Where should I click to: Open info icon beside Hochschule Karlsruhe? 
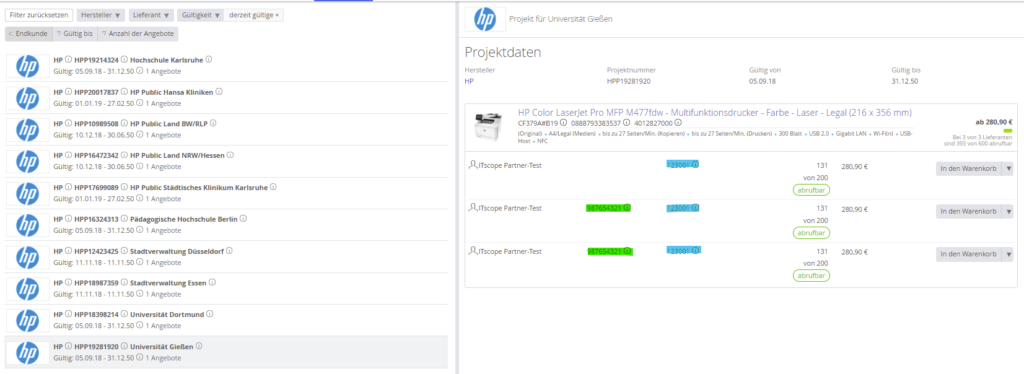209,59
